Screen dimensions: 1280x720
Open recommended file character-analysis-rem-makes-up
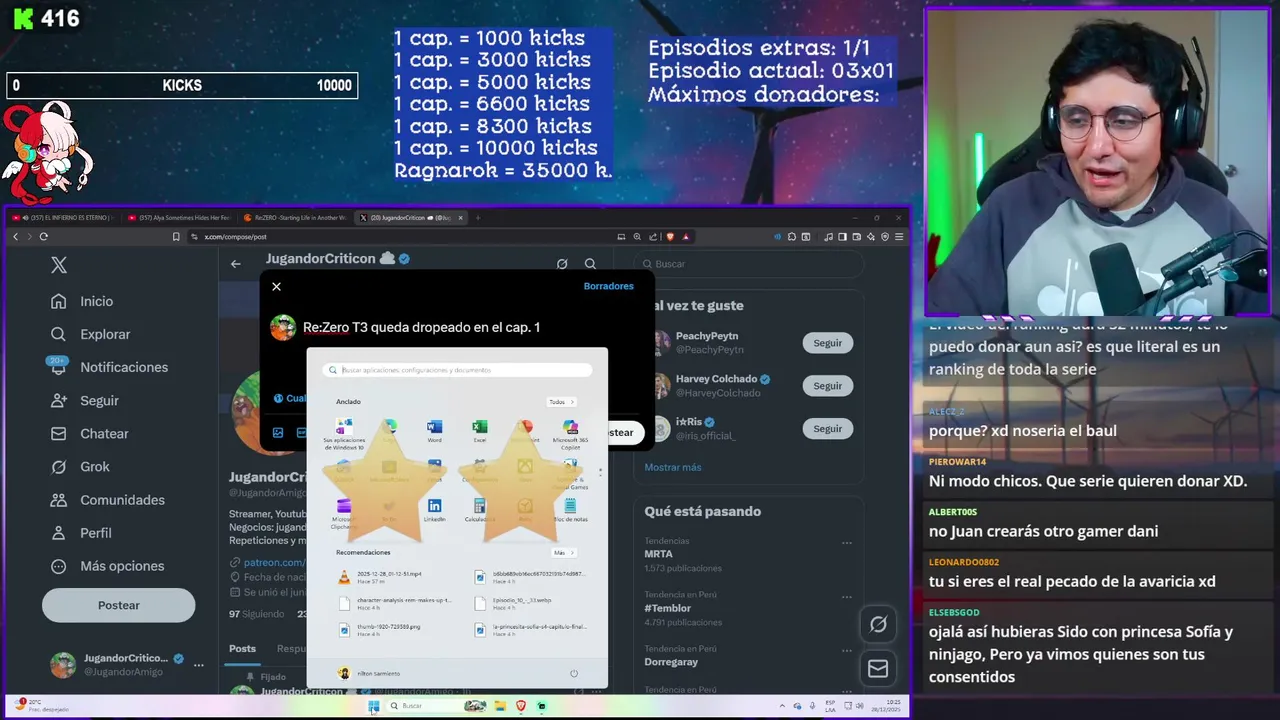[x=396, y=603]
